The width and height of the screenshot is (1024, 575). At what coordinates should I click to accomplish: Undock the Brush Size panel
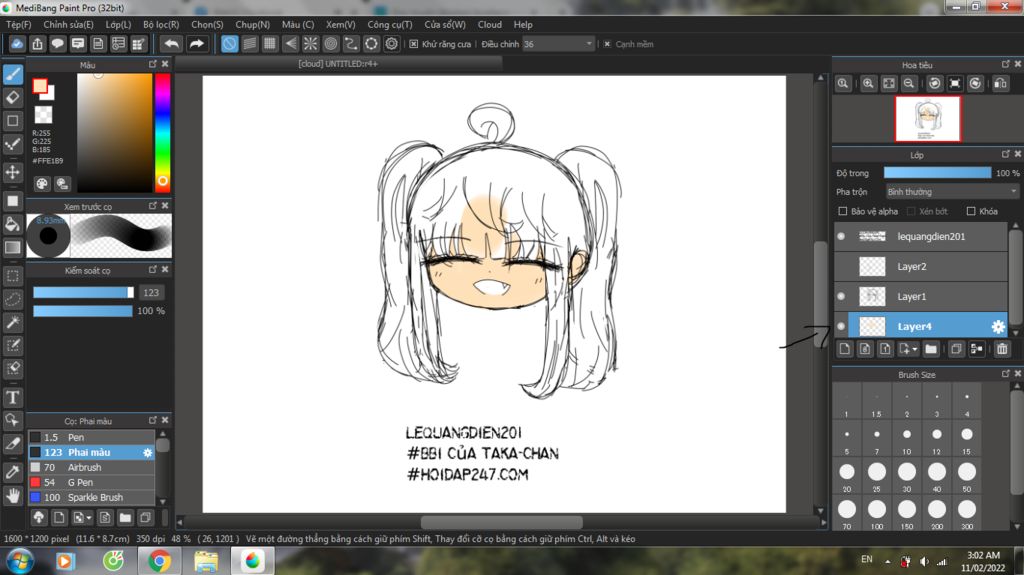click(x=1005, y=374)
